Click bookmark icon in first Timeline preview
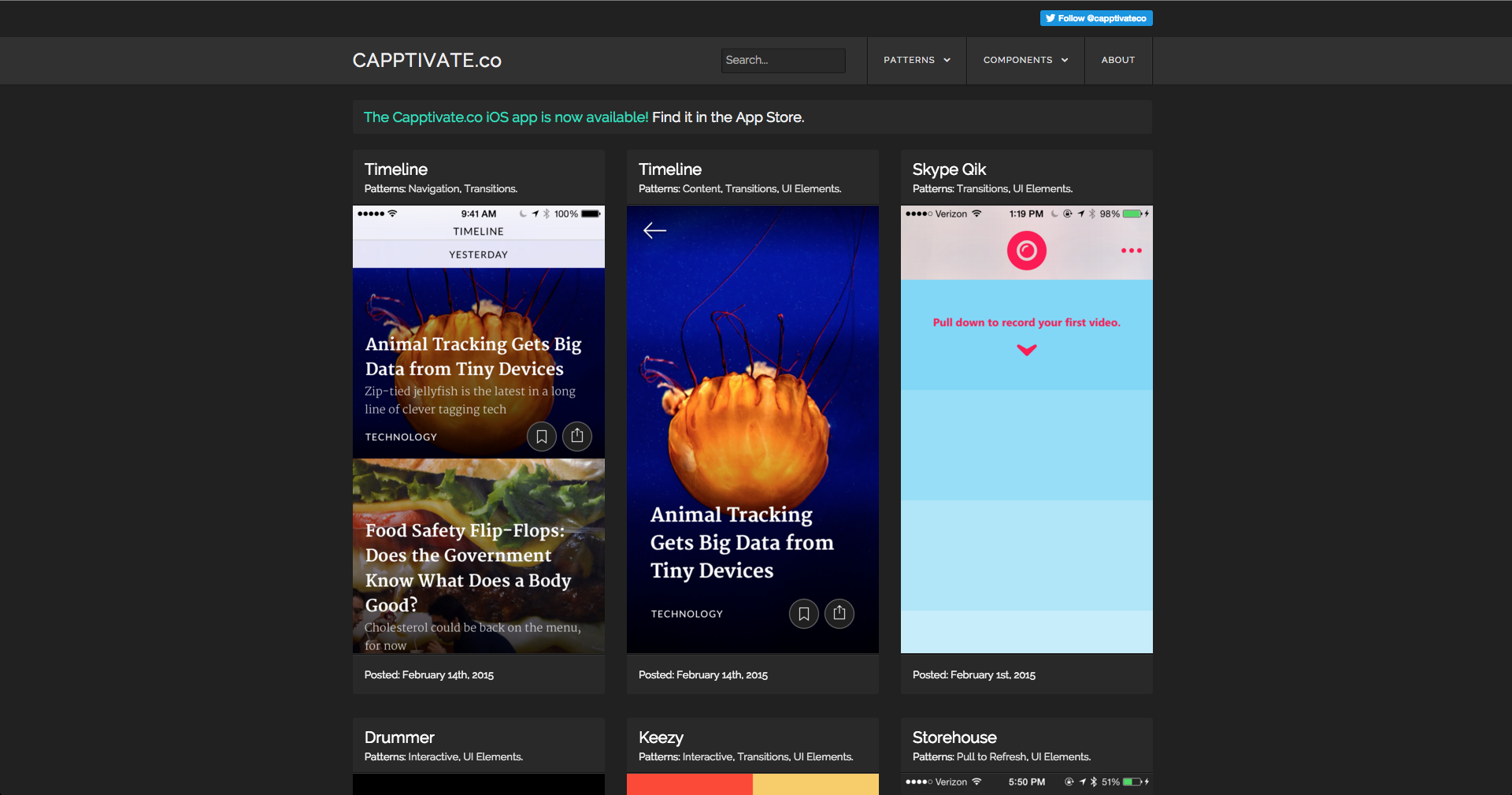This screenshot has width=1512, height=795. [542, 437]
